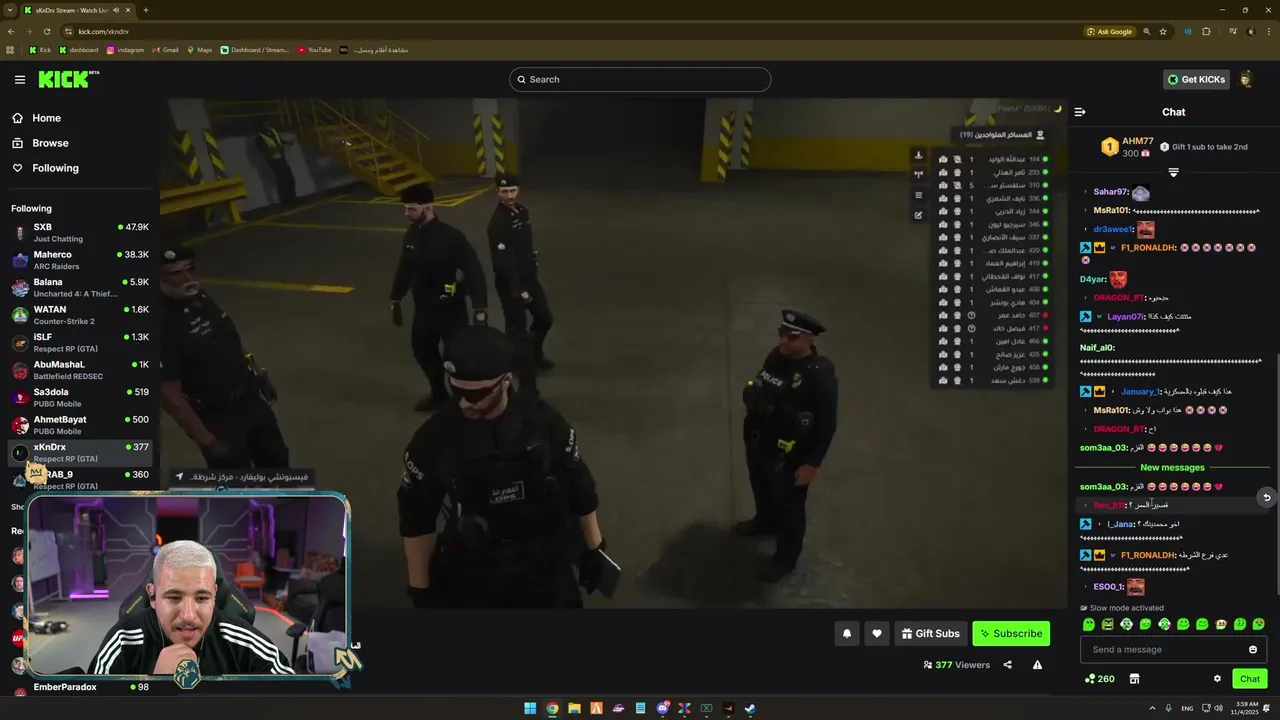
Task: Open the instagram bookmark
Action: click(125, 49)
